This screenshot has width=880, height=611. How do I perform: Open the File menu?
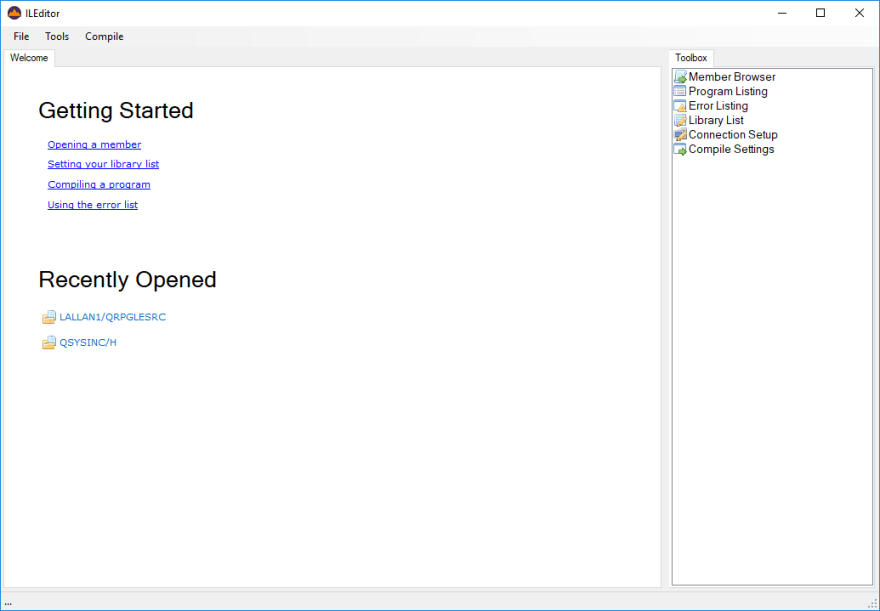[21, 36]
